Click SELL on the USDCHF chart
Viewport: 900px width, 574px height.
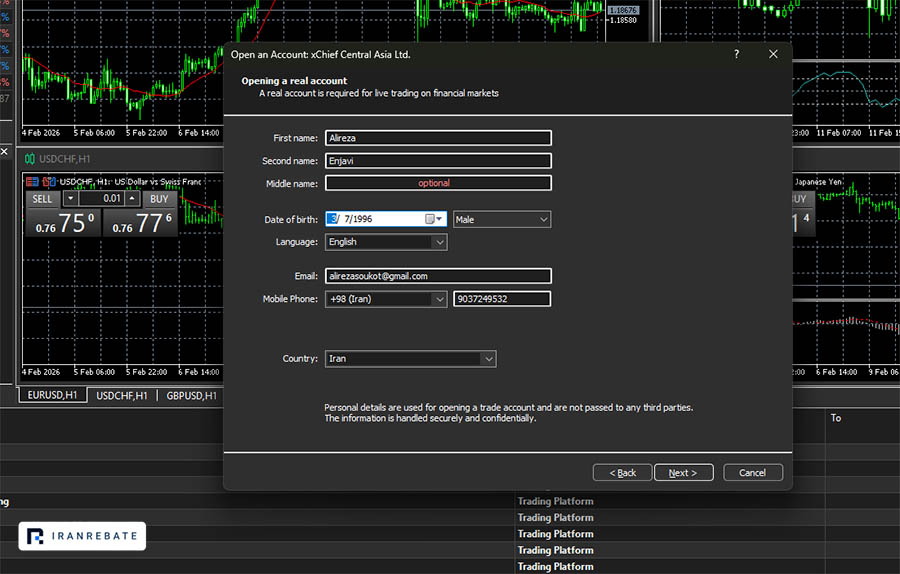(x=42, y=199)
